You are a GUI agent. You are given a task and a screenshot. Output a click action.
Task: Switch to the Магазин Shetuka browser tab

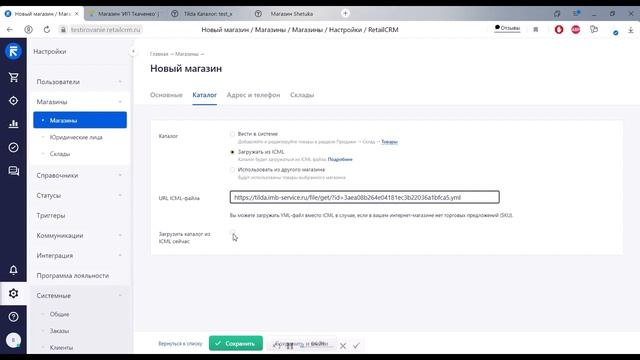click(291, 13)
